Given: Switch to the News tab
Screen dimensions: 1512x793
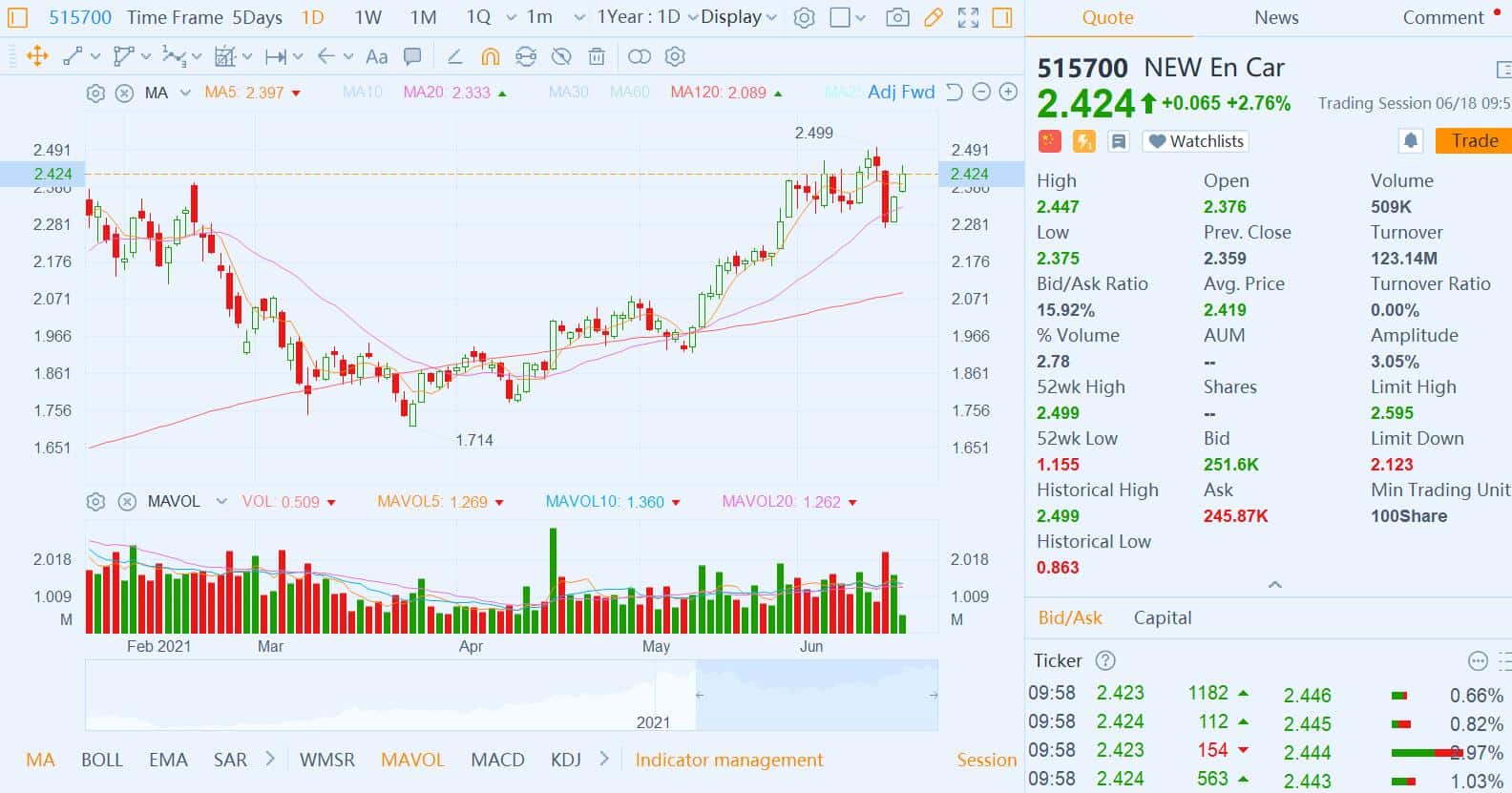Looking at the screenshot, I should [x=1276, y=17].
